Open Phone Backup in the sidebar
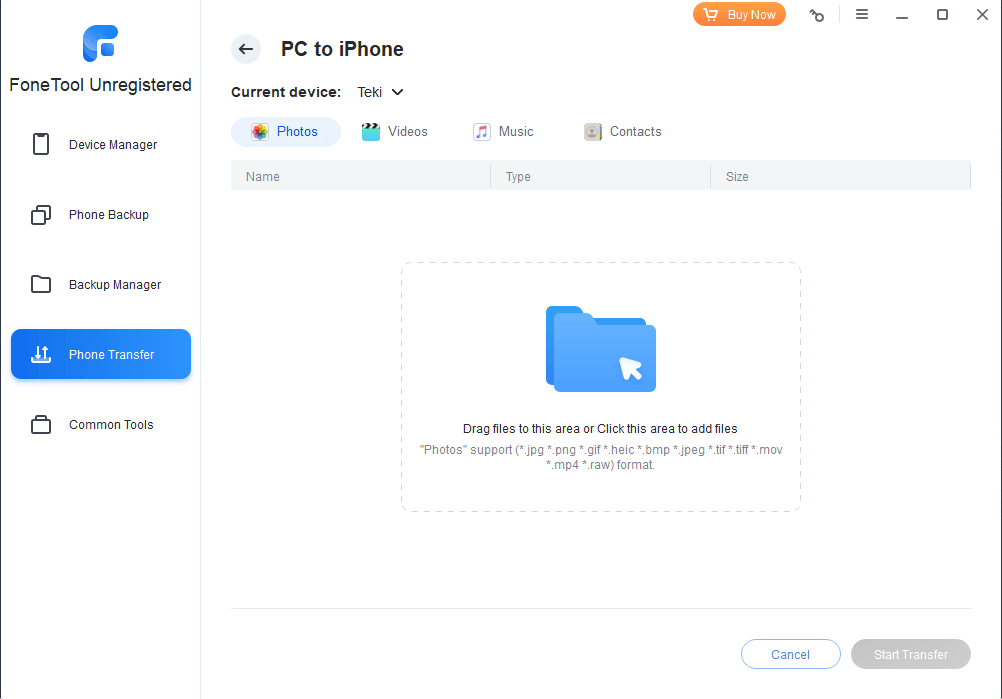This screenshot has width=1002, height=699. point(101,215)
